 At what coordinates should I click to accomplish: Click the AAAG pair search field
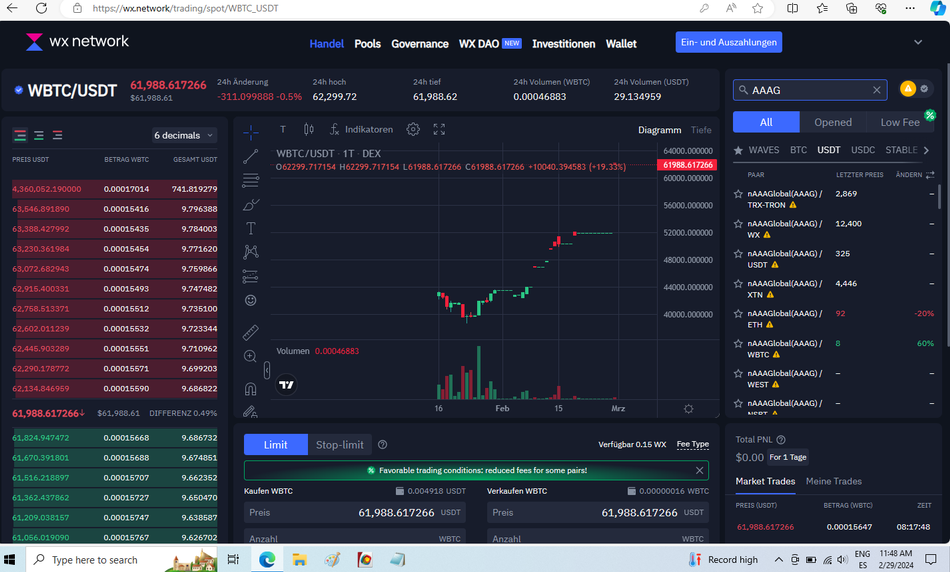point(809,90)
